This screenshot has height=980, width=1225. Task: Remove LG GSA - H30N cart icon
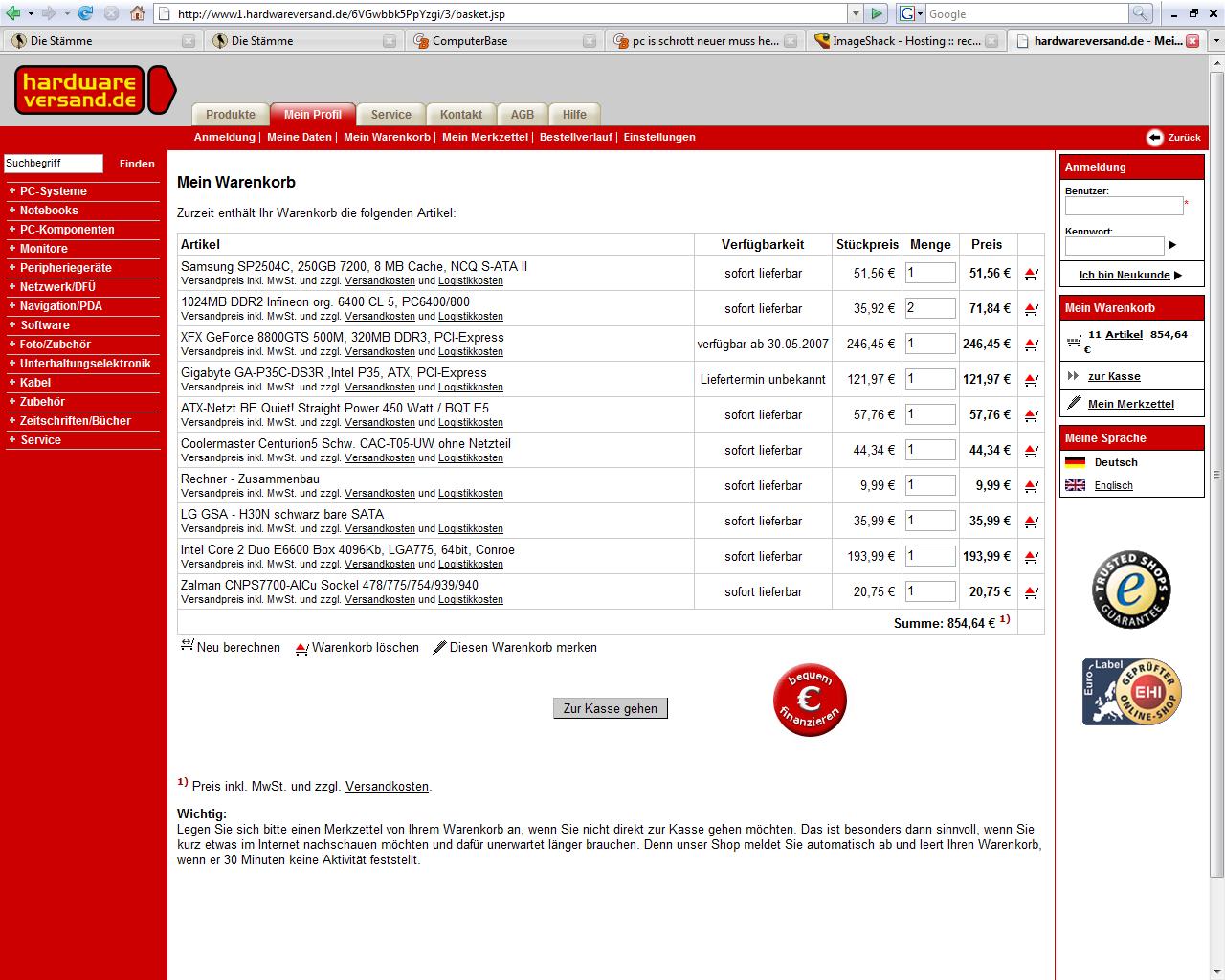[1031, 522]
